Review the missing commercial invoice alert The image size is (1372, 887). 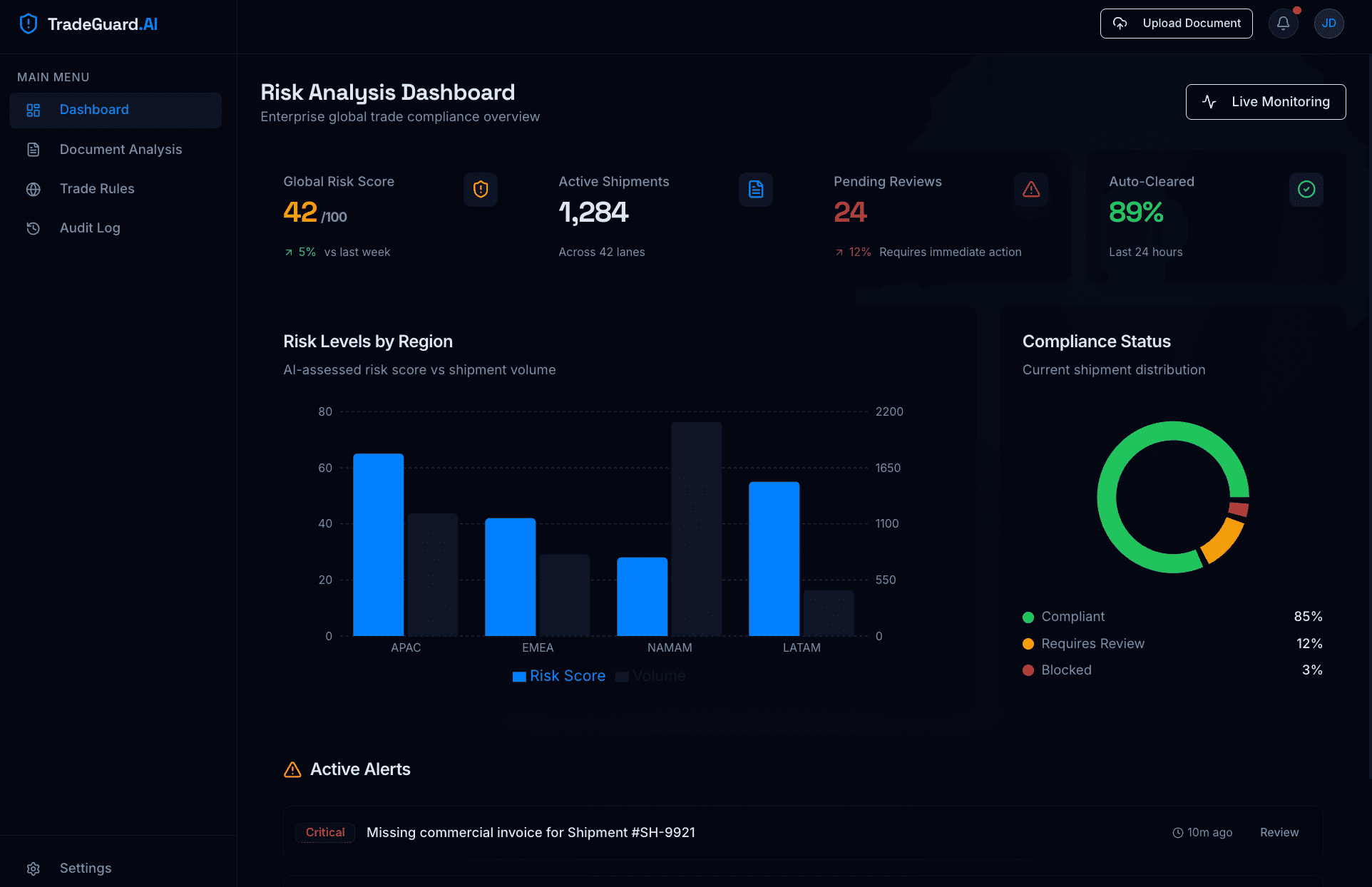(1279, 832)
